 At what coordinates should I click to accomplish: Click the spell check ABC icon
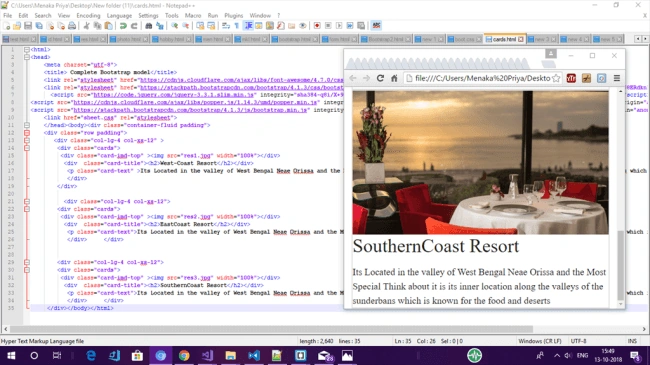coord(376,26)
